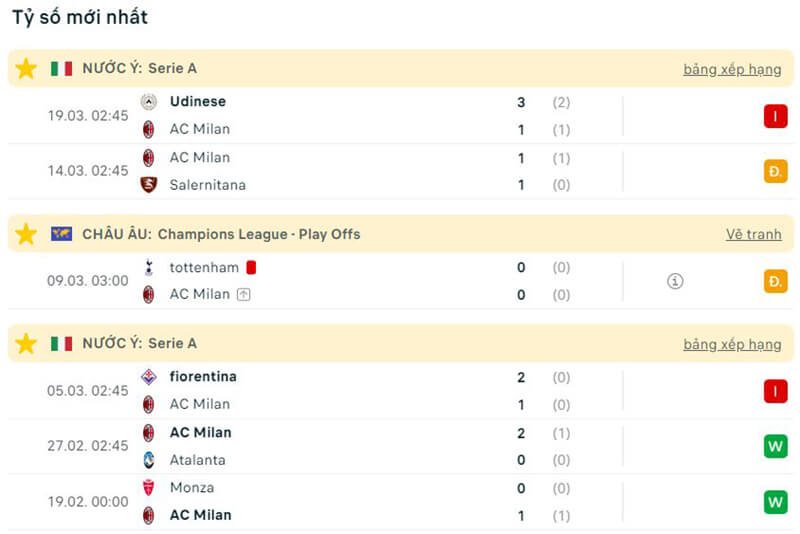This screenshot has height=534, width=800.
Task: Open the bottom "bảng xếp hạng" standings link
Action: pyautogui.click(x=732, y=344)
